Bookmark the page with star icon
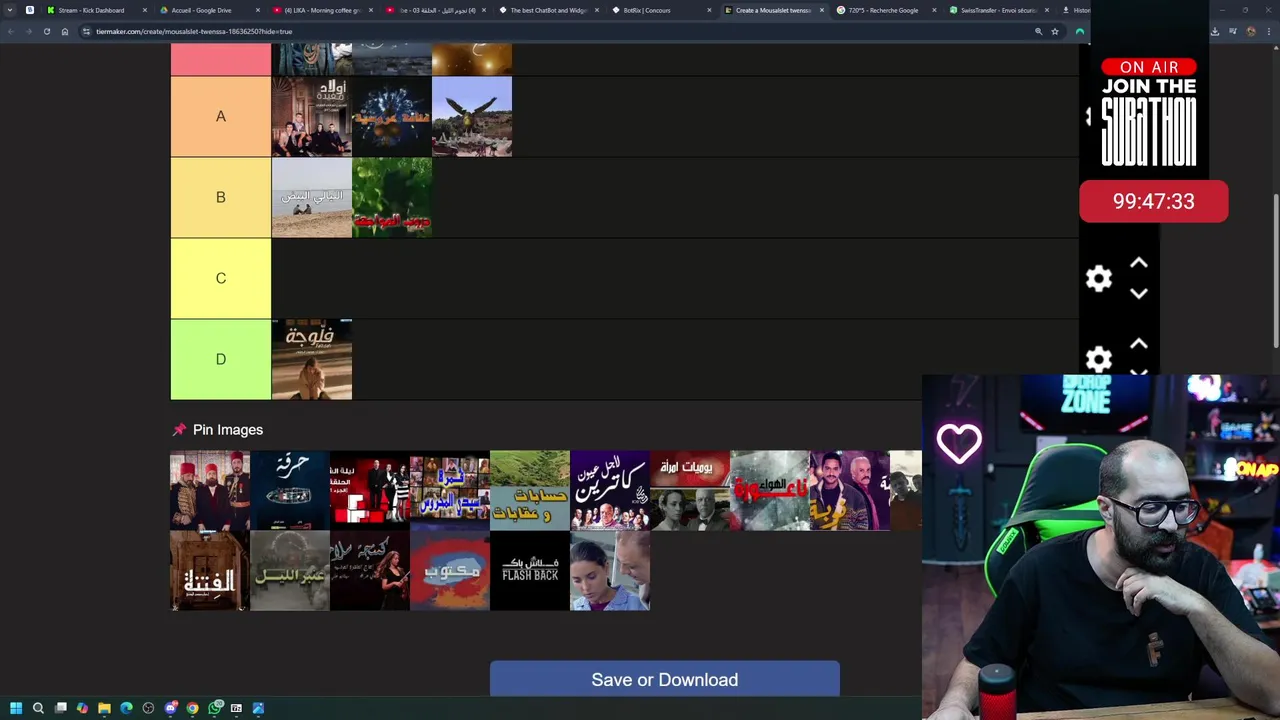This screenshot has width=1280, height=720. 1054,31
